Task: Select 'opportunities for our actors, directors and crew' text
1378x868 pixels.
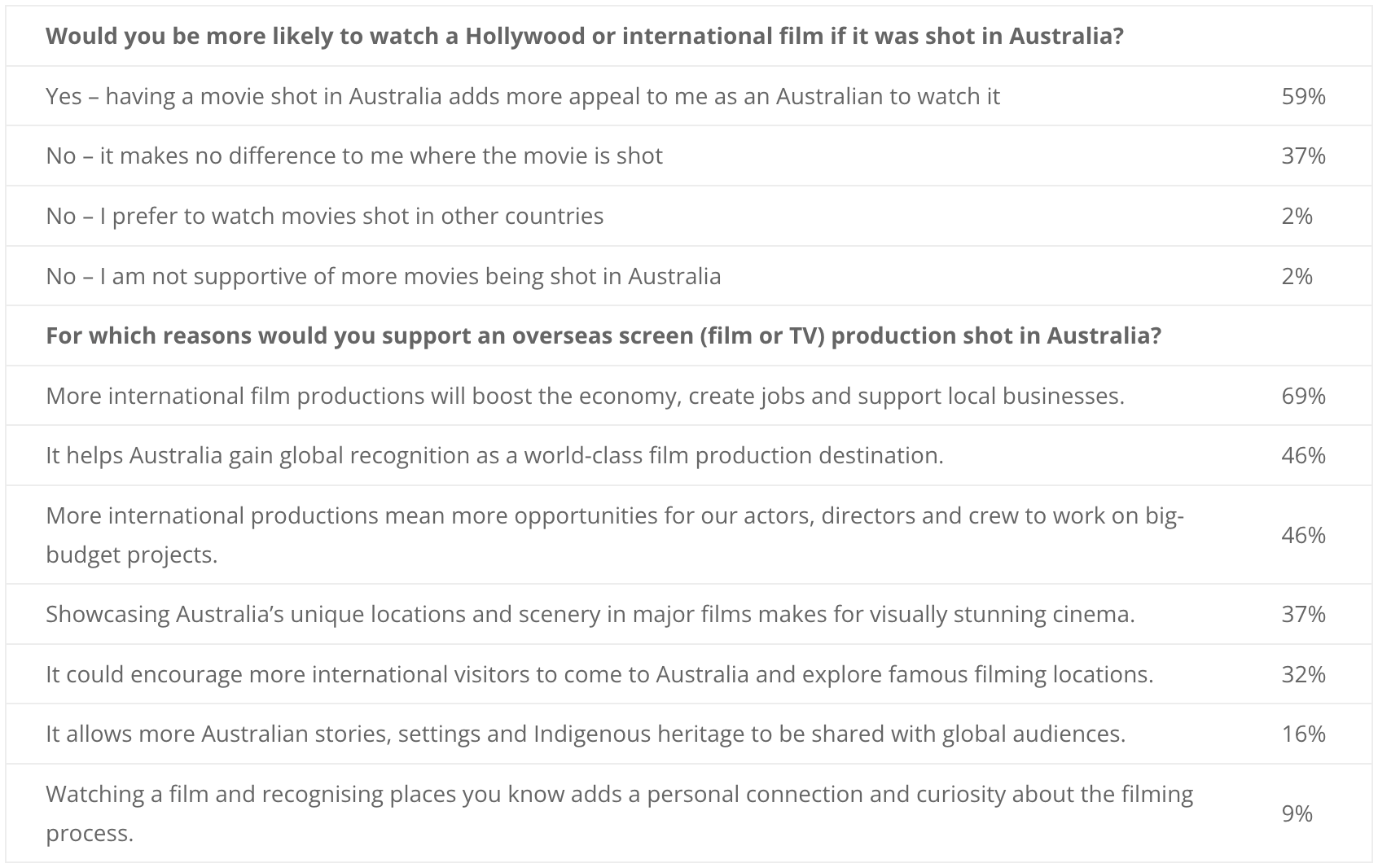Action: click(x=615, y=535)
